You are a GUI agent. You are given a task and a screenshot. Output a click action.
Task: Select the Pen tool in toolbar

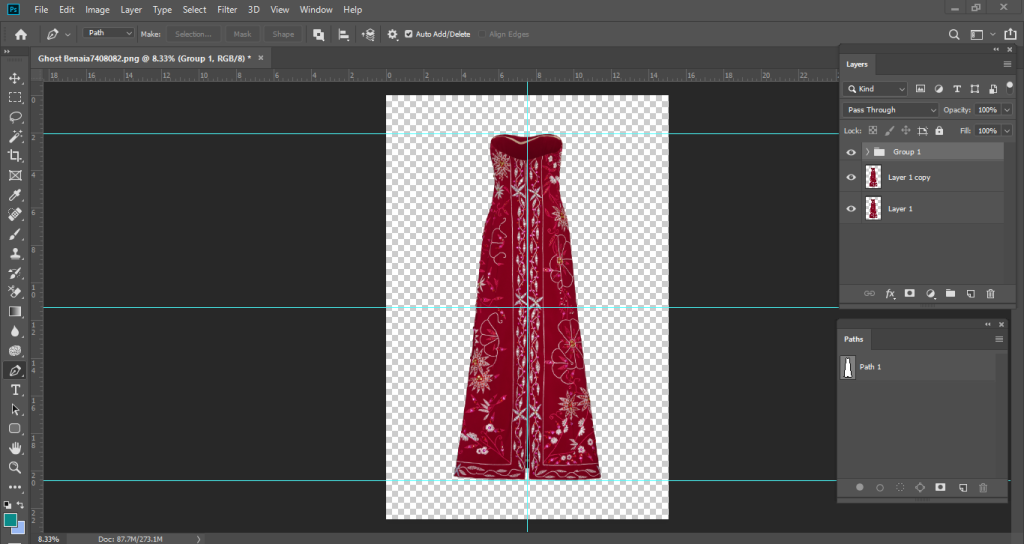pyautogui.click(x=14, y=370)
